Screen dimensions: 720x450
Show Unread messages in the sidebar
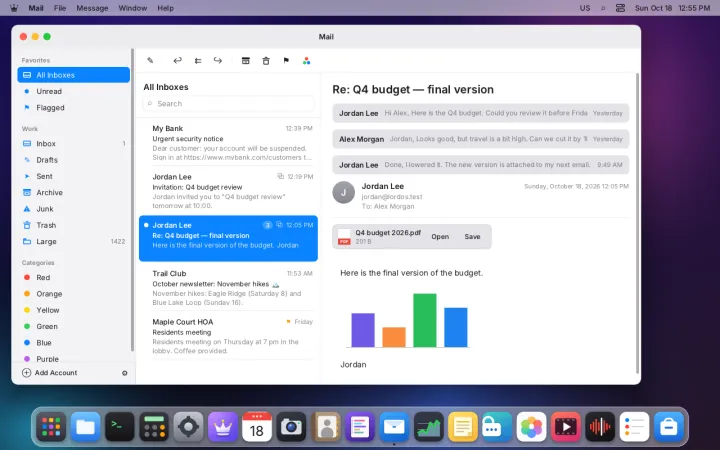click(x=73, y=91)
